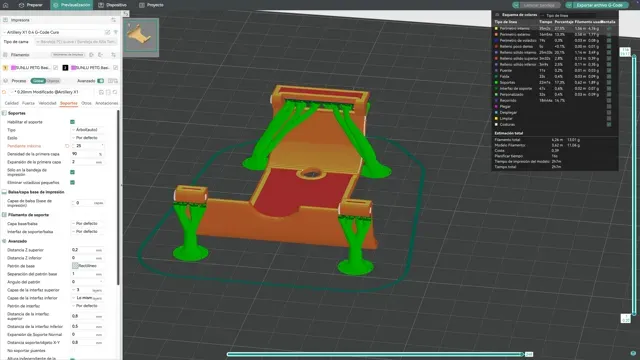Click the settings panel vertical scrollbar
Viewport: 640px width, 360px height.
tap(118, 198)
